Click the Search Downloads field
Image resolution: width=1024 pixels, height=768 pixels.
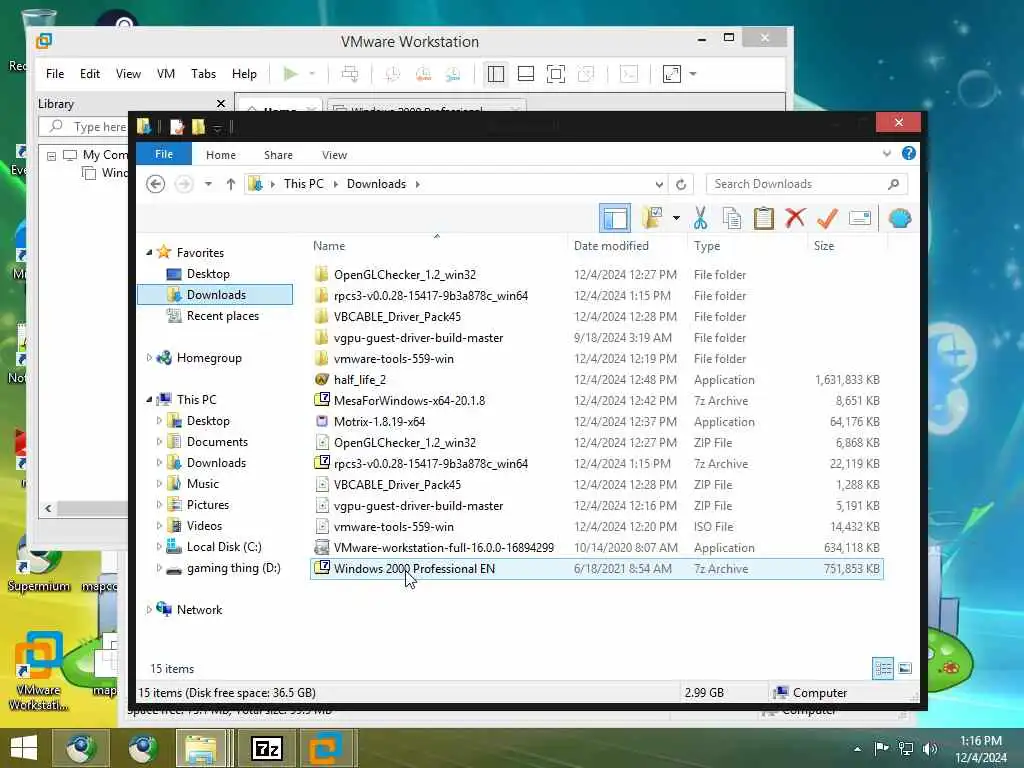[807, 184]
